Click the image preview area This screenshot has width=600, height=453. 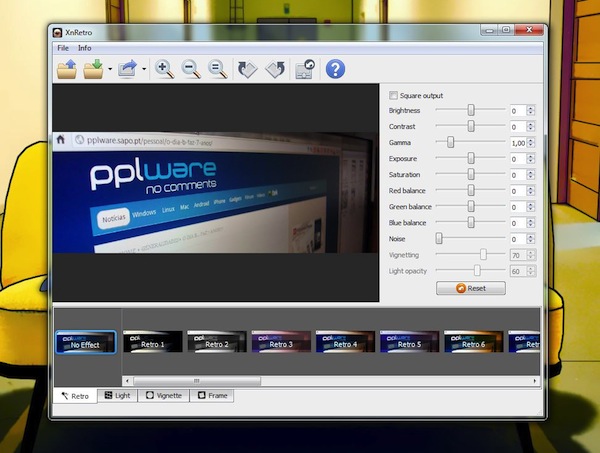pyautogui.click(x=215, y=193)
